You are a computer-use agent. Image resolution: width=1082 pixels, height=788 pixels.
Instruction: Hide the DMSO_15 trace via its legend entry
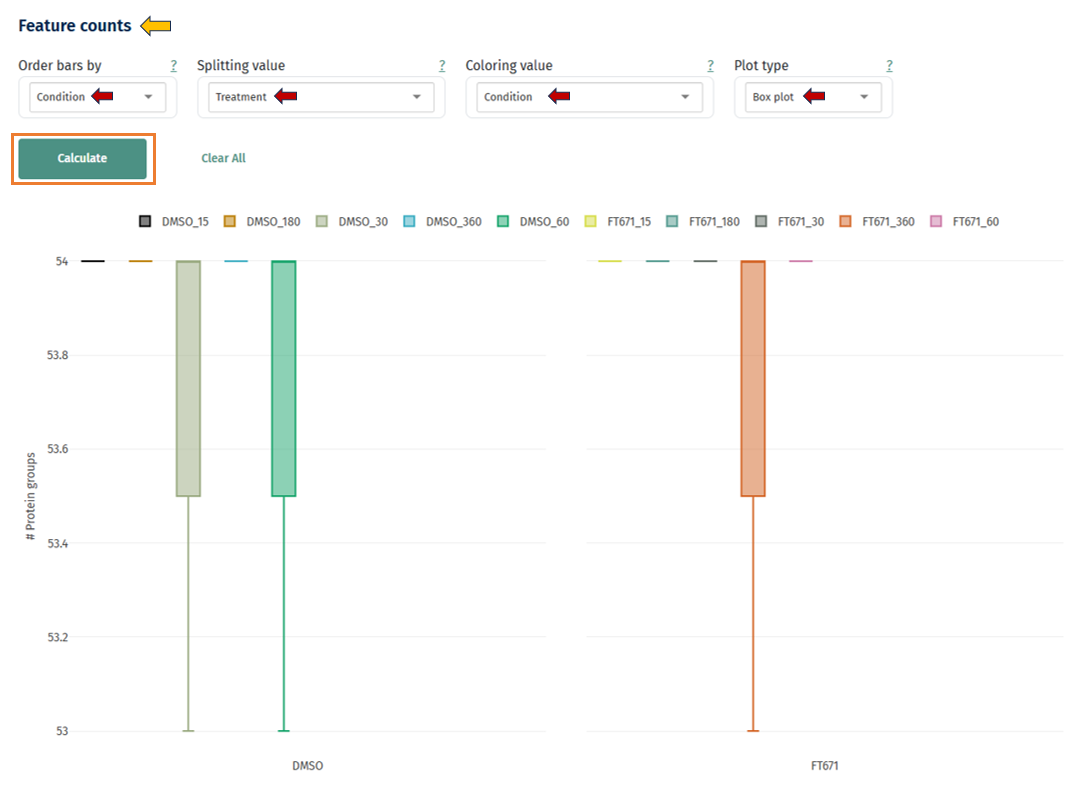pyautogui.click(x=170, y=221)
